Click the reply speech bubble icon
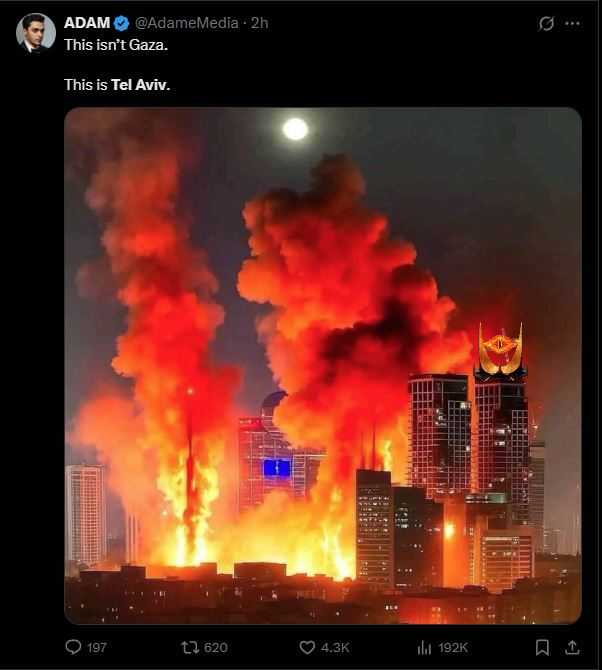The image size is (602, 670). [73, 647]
